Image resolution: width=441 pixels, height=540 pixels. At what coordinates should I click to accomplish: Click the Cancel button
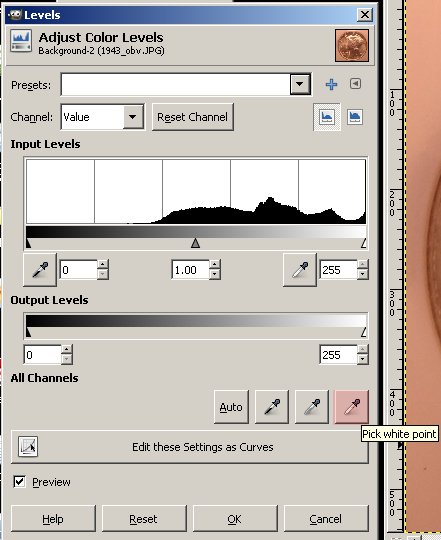tap(326, 518)
